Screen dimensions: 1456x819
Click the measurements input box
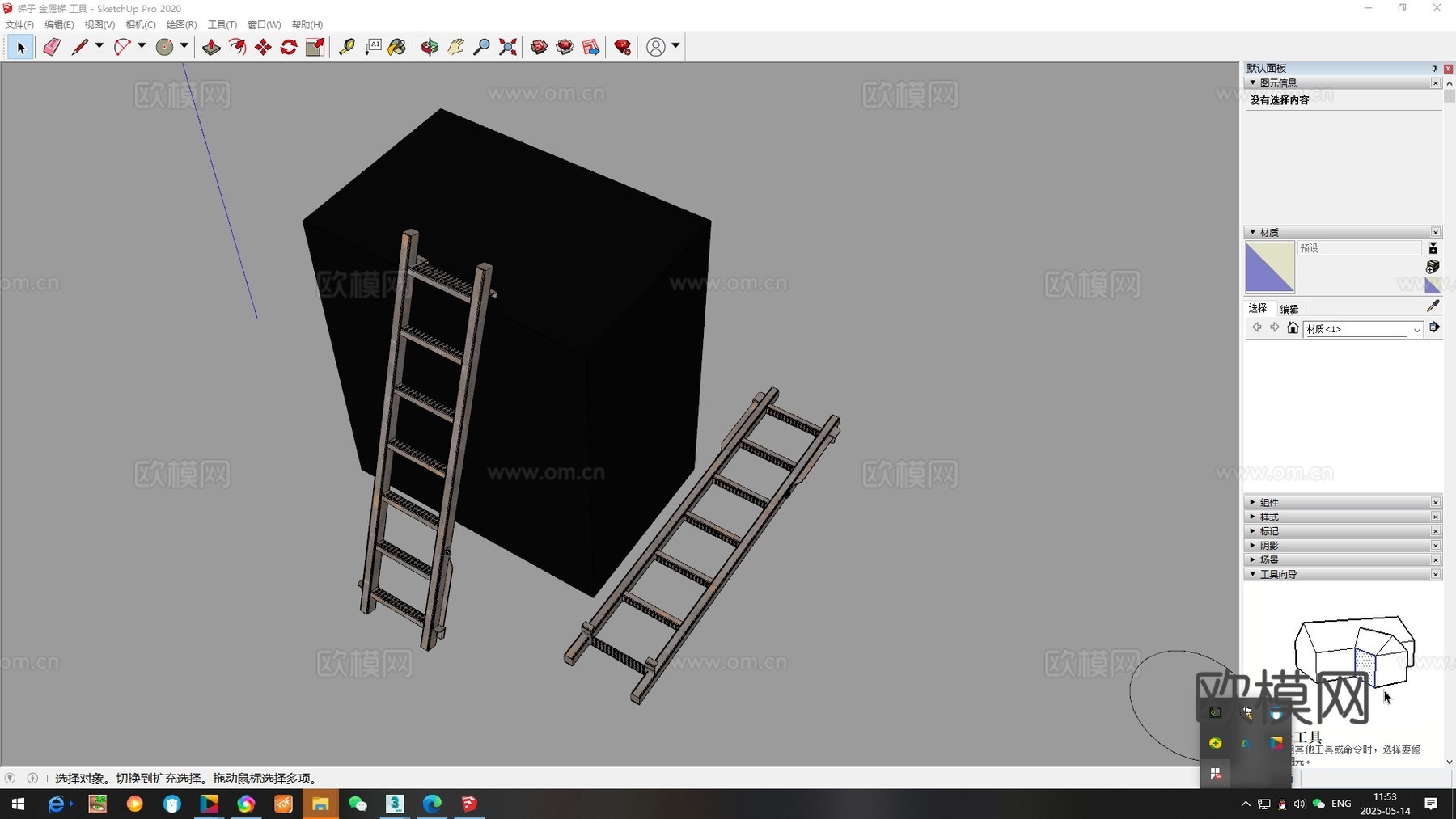pos(1375,778)
